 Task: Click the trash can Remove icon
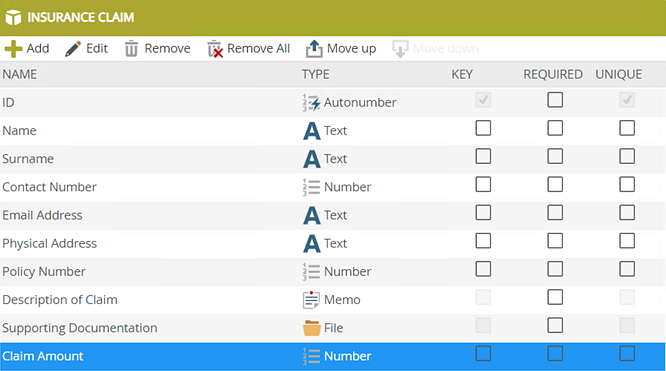coord(131,49)
